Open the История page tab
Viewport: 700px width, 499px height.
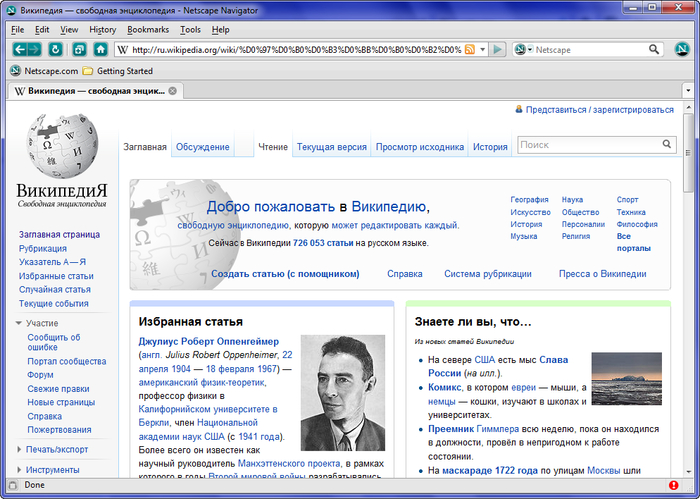tap(490, 147)
